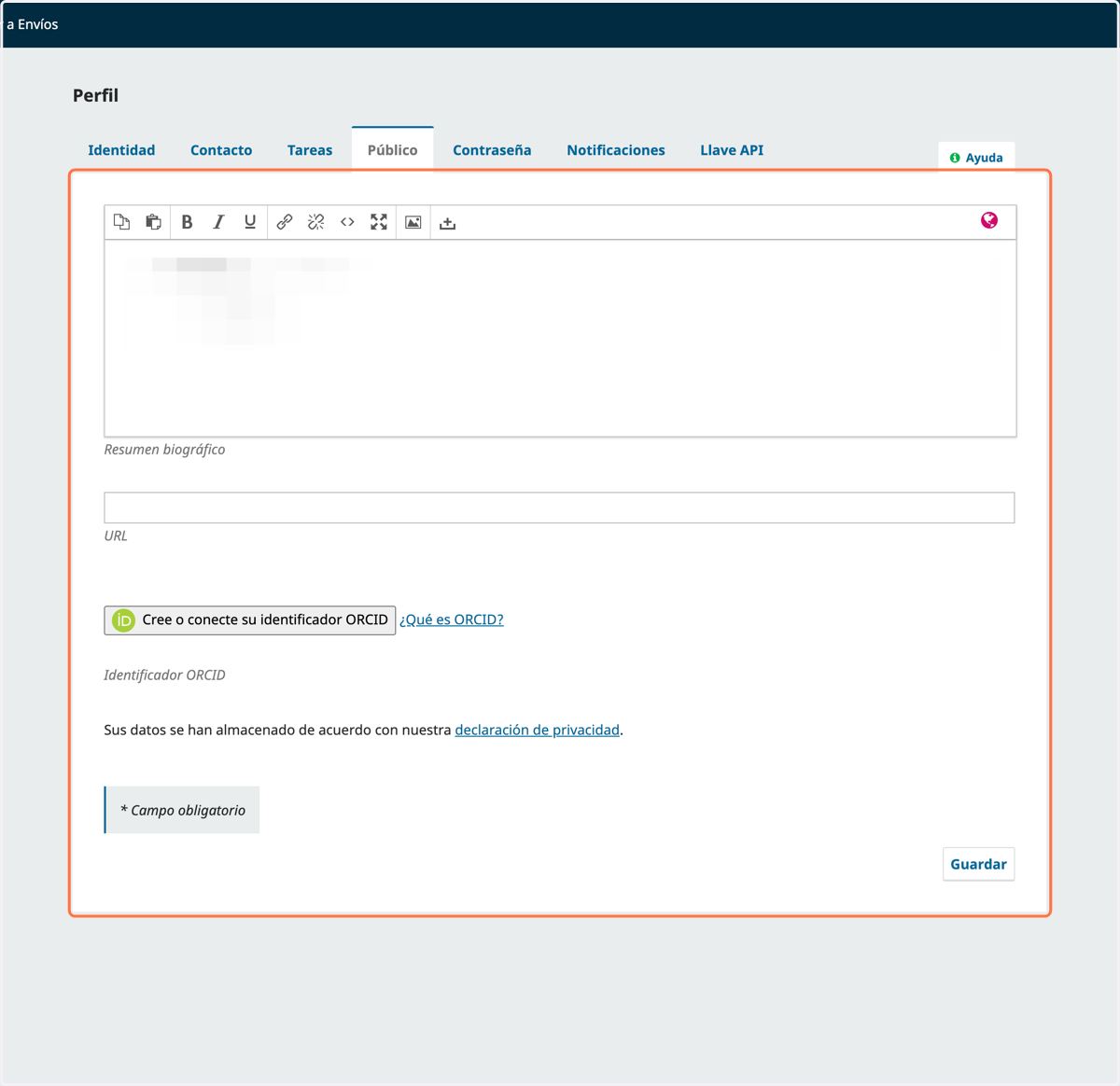Click into the Resumen biográfico text area
This screenshot has width=1120, height=1086.
(560, 338)
